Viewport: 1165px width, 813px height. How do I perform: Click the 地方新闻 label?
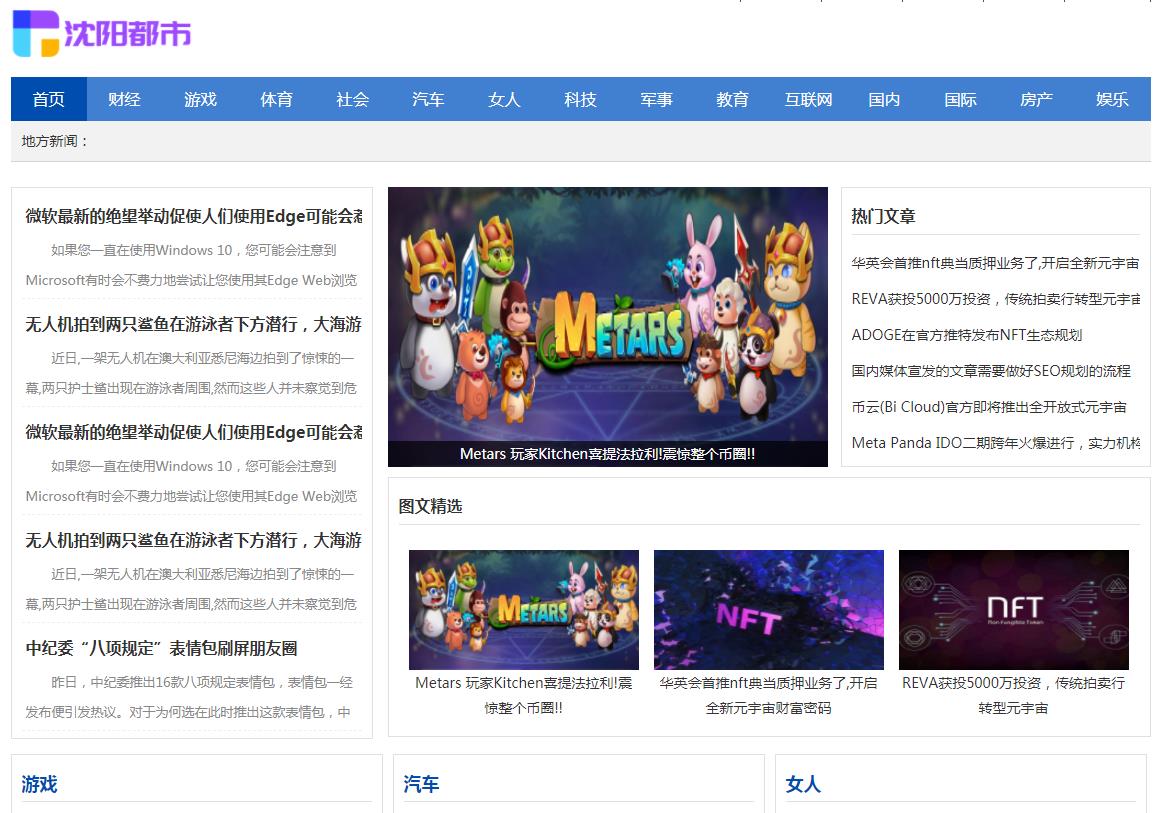tap(55, 141)
